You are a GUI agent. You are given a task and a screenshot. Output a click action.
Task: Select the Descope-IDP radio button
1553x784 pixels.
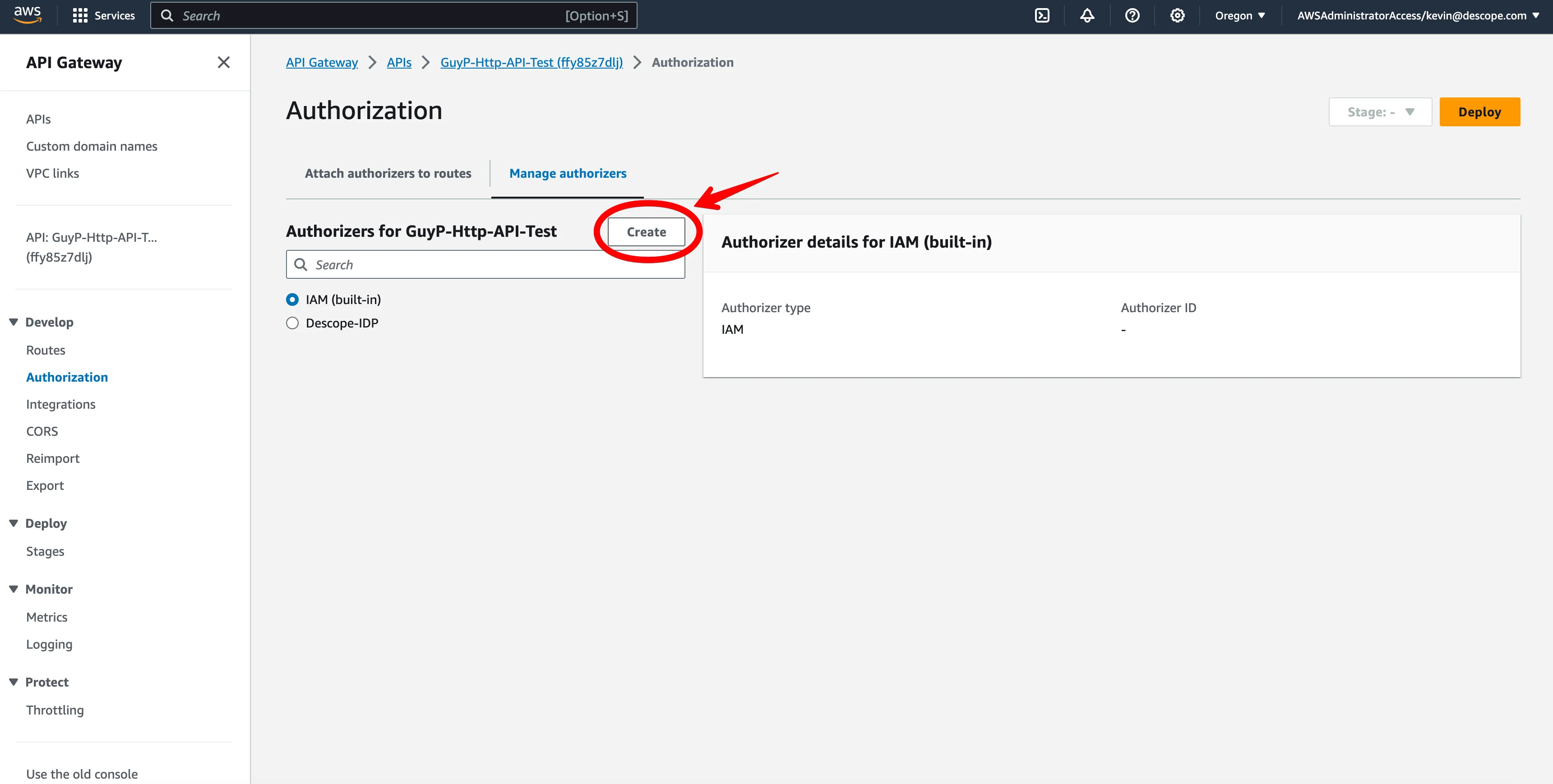292,323
